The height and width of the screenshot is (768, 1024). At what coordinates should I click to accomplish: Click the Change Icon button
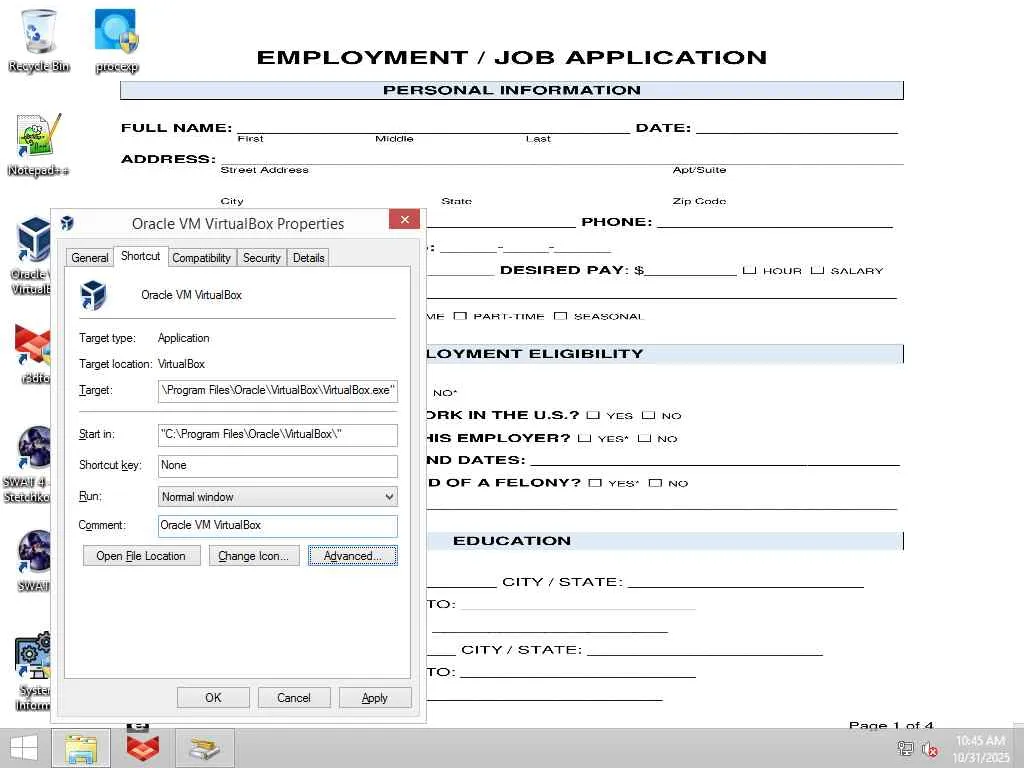[253, 556]
